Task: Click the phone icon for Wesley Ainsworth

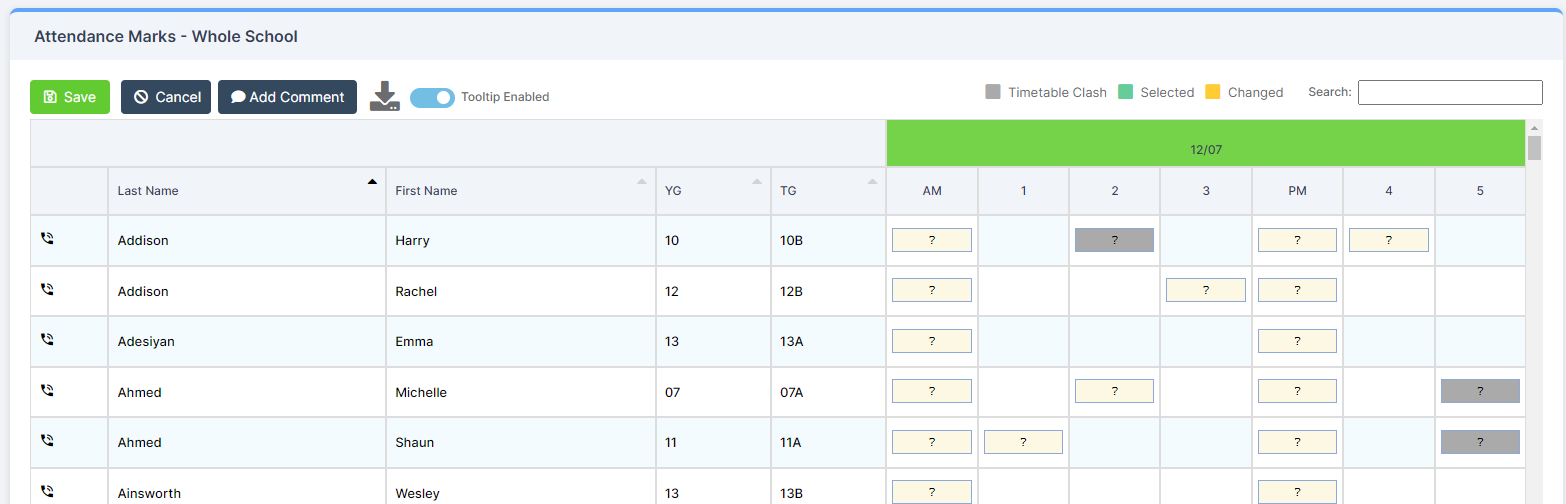Action: pos(46,492)
